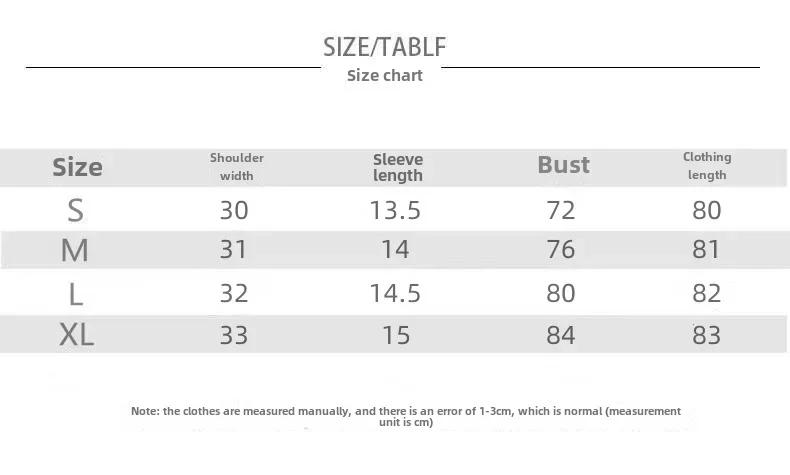The height and width of the screenshot is (475, 790).
Task: Select the Bust column header
Action: point(563,165)
